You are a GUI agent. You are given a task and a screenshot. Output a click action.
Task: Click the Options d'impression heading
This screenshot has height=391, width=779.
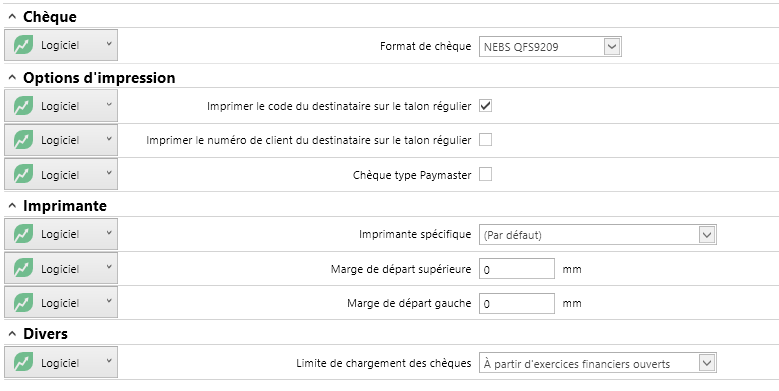tap(99, 78)
